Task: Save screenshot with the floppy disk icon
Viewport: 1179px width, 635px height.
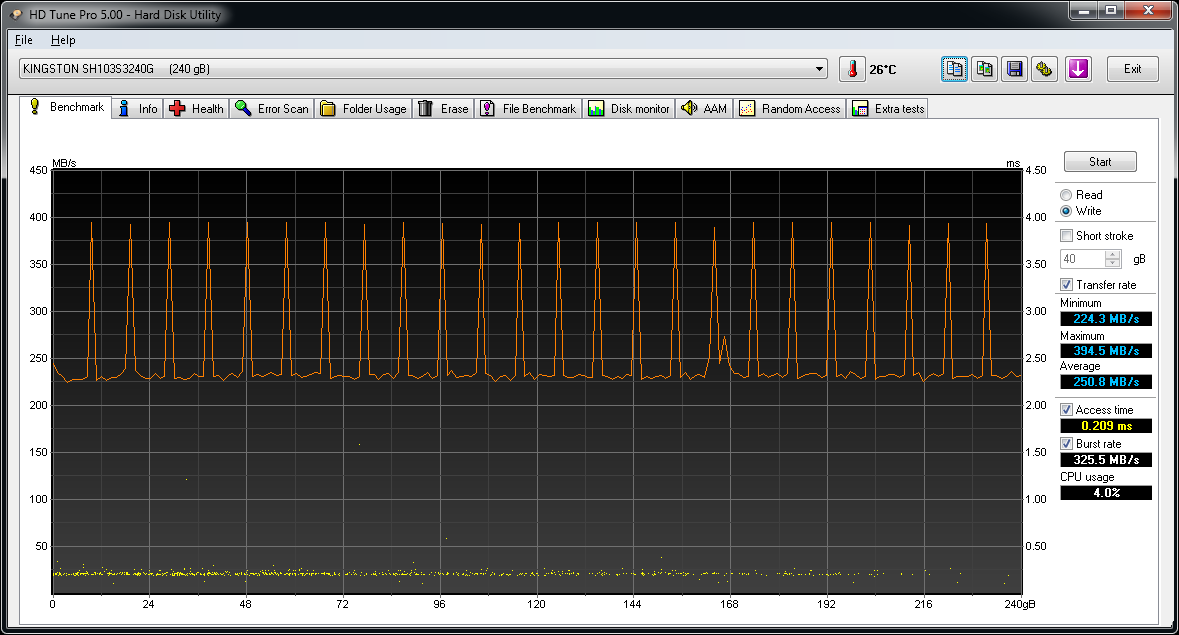Action: (1014, 69)
